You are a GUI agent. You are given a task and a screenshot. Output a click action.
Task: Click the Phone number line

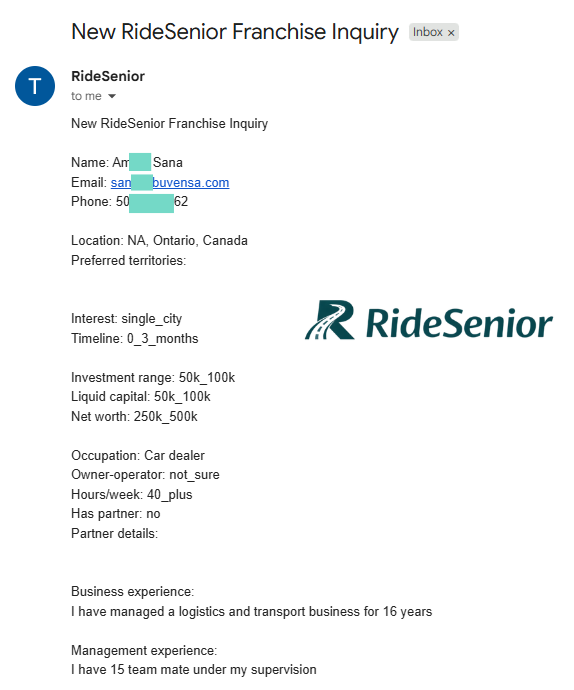click(129, 202)
